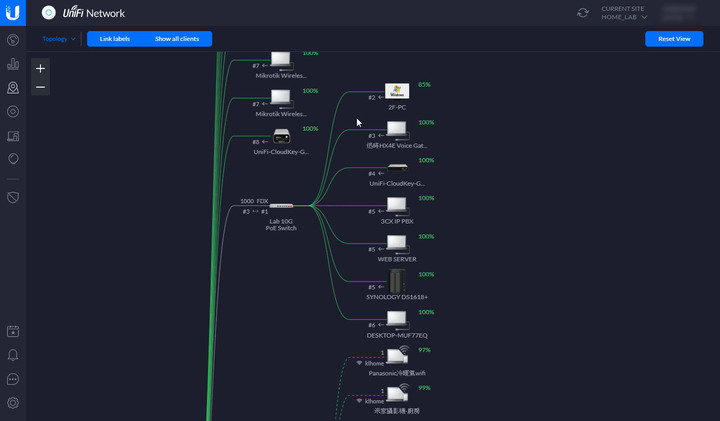This screenshot has width=720, height=421.
Task: Click the 3CX IP PBX label
Action: point(397,221)
